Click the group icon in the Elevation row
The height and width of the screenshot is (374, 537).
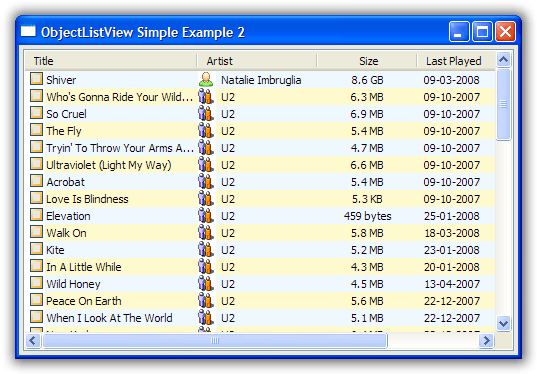coord(206,216)
